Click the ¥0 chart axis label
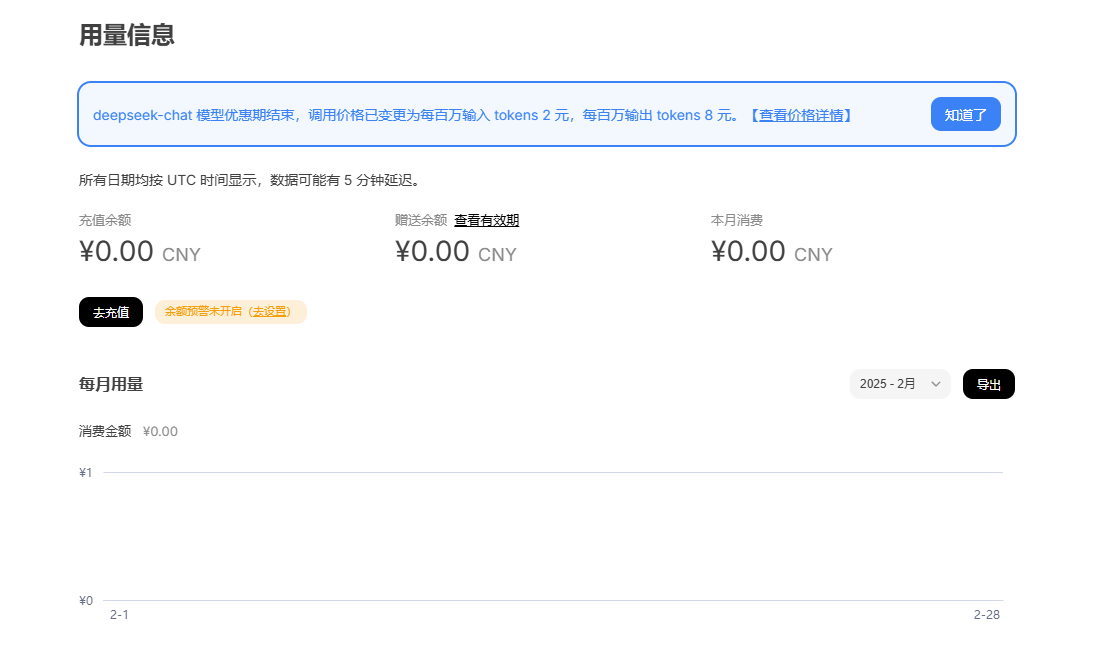This screenshot has width=1105, height=664. 86,600
